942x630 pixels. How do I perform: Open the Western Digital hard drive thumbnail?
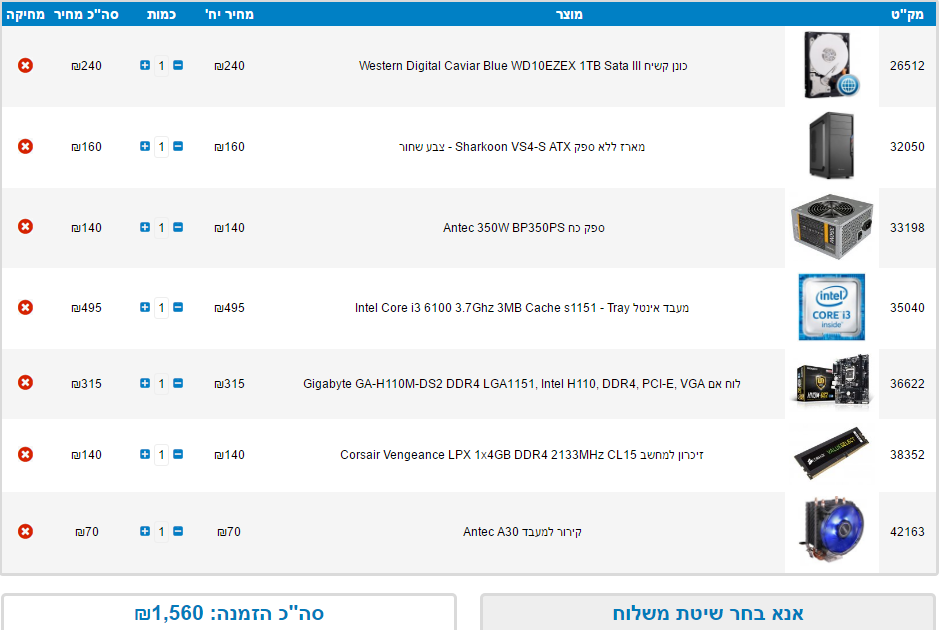[x=831, y=65]
